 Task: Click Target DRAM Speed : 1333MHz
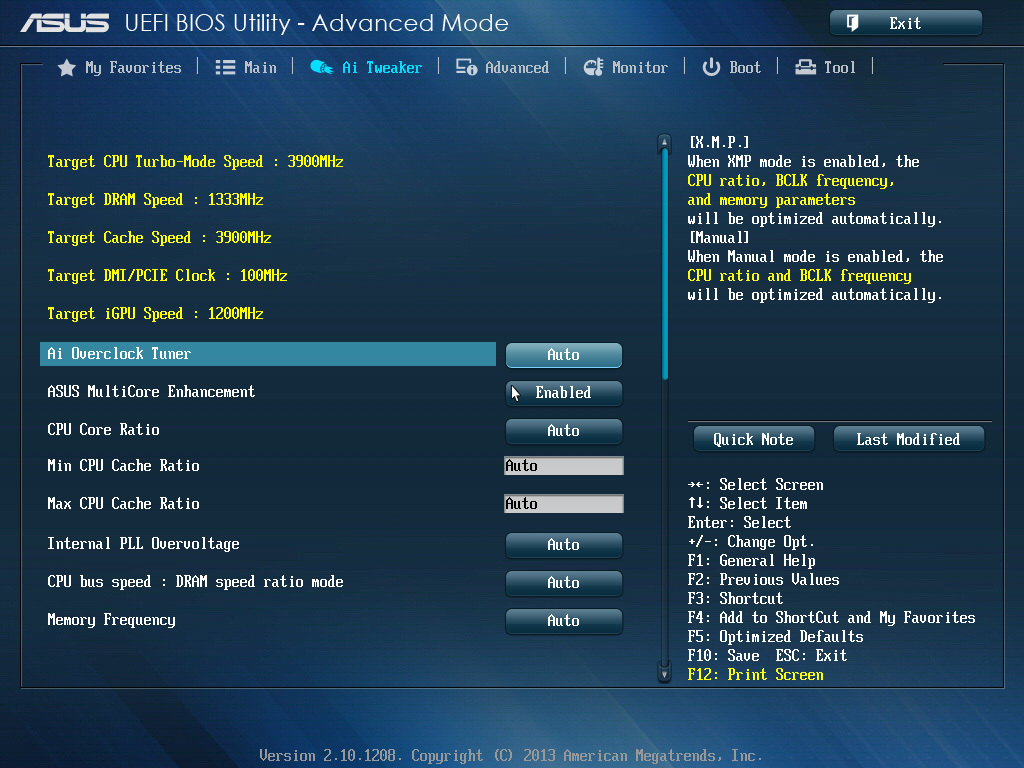pos(155,200)
